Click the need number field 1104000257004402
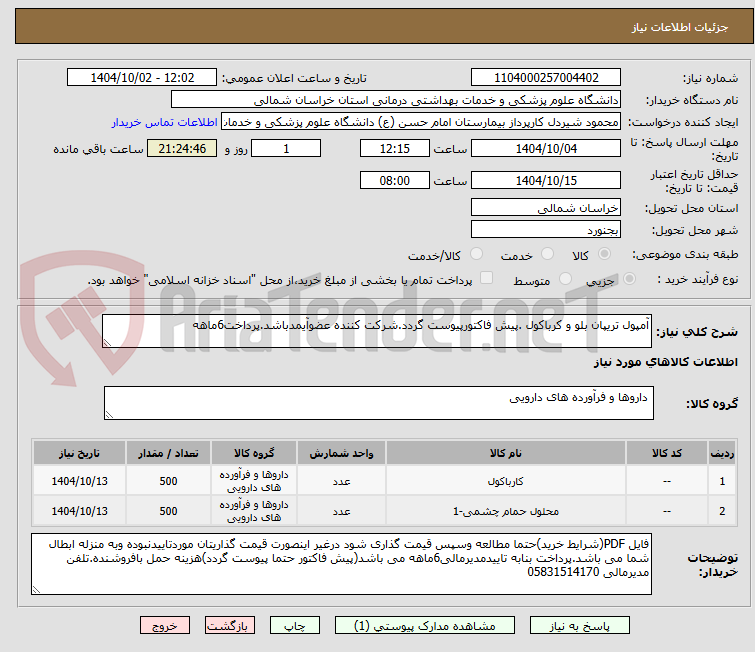 point(546,78)
